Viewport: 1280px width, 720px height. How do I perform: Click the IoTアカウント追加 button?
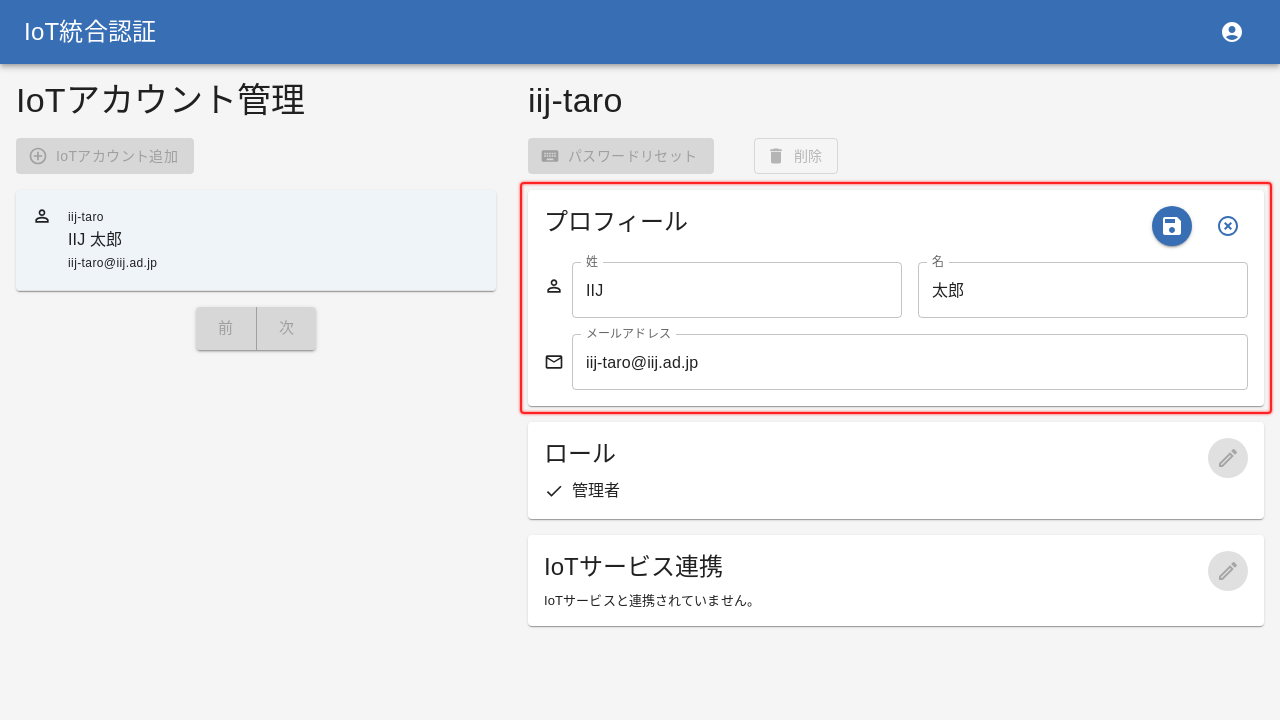[x=105, y=156]
